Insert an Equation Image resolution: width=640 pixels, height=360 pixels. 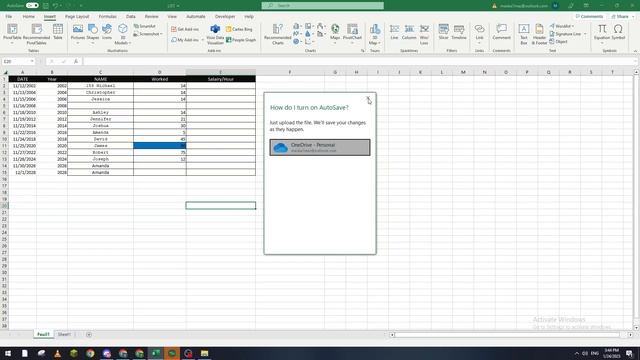602,33
